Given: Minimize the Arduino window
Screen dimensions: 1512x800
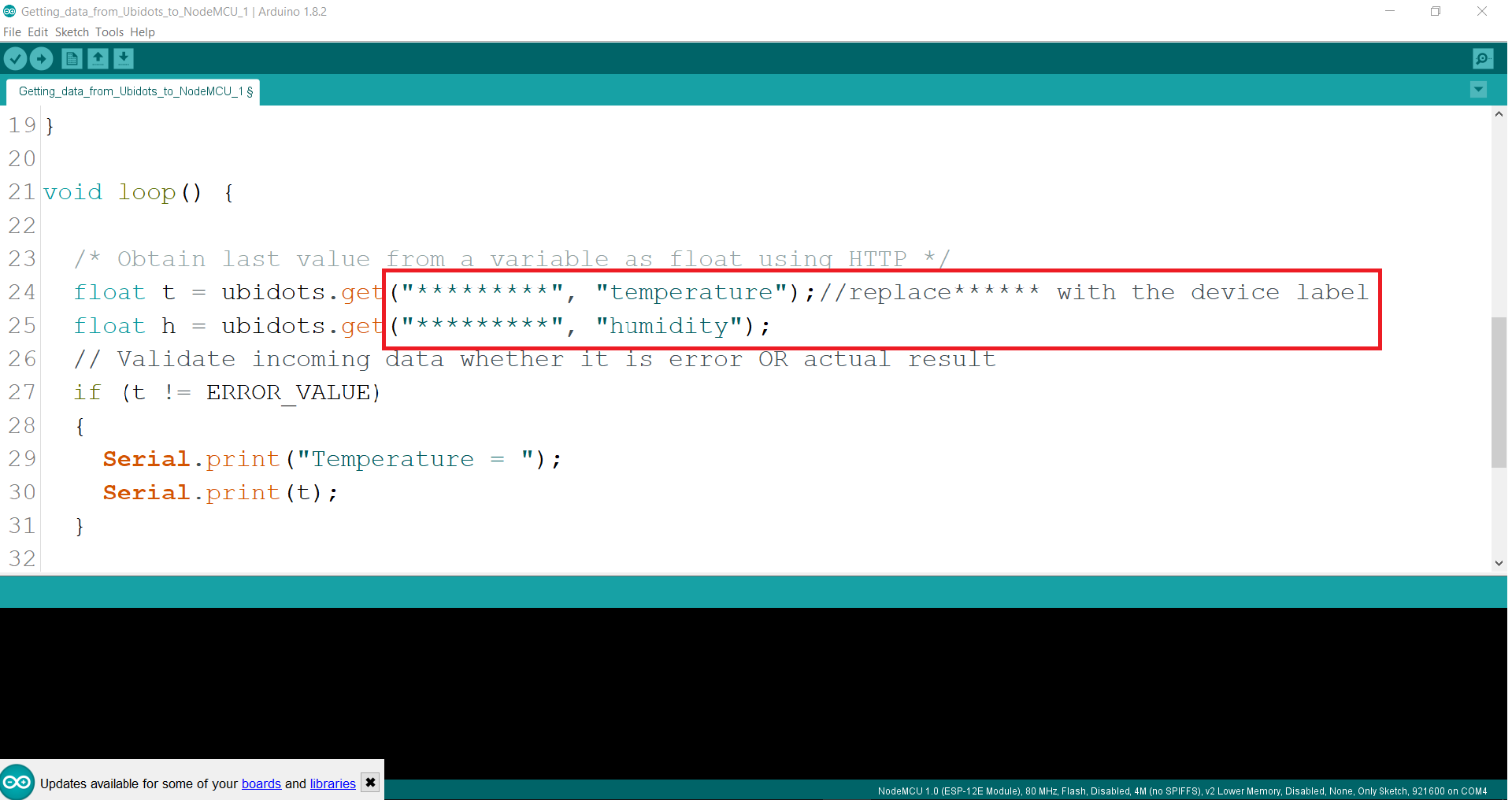Looking at the screenshot, I should 1390,11.
